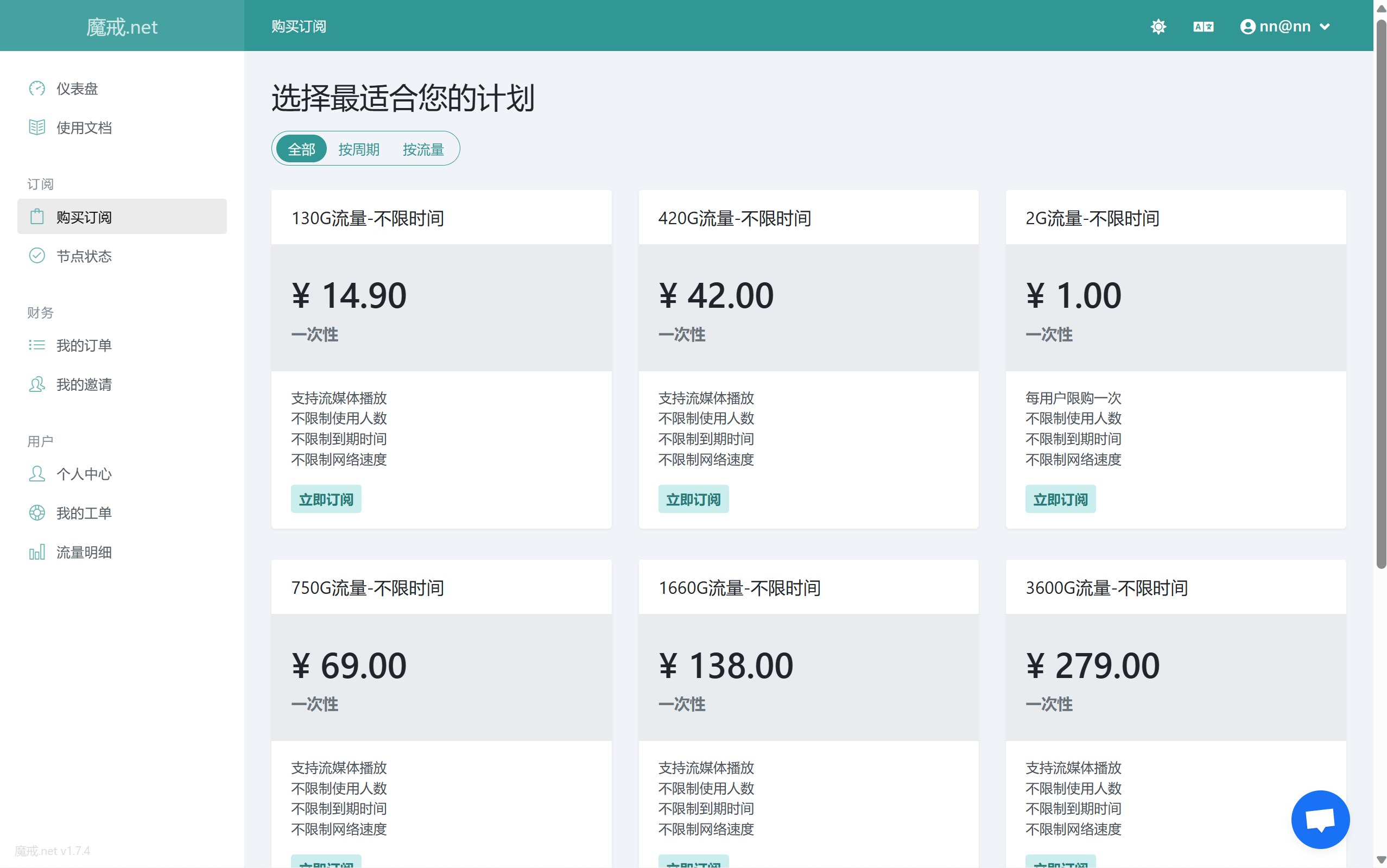This screenshot has height=868, width=1387.
Task: Click the dashboard gauge icon in sidebar
Action: click(x=37, y=88)
